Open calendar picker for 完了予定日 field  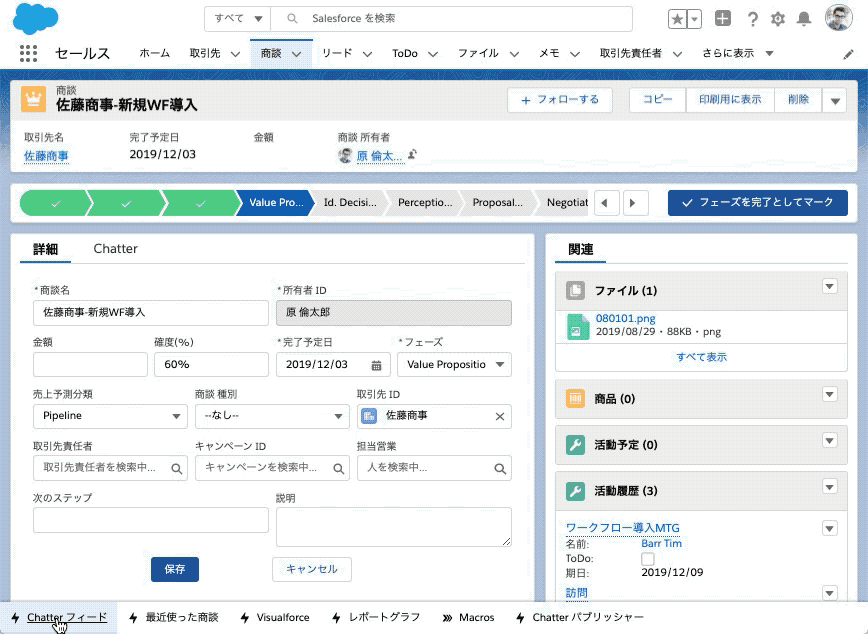coord(376,365)
